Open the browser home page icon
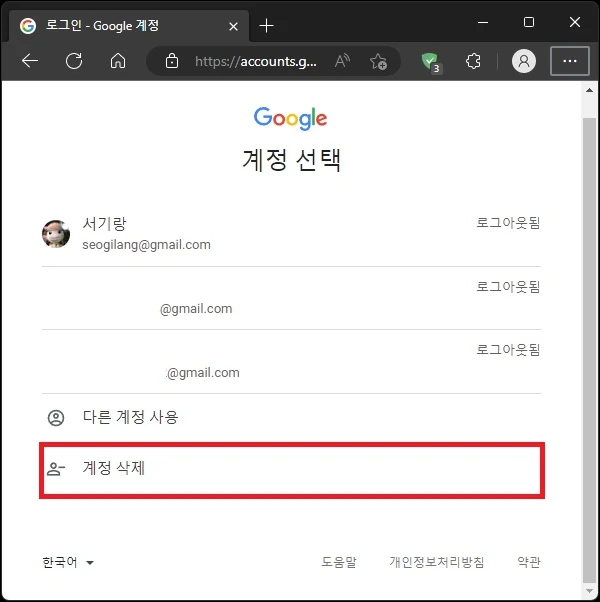Image resolution: width=600 pixels, height=602 pixels. click(x=118, y=61)
